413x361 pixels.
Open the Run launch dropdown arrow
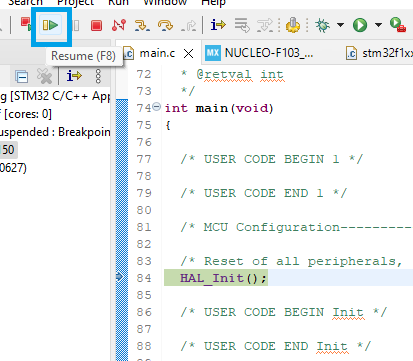click(378, 25)
